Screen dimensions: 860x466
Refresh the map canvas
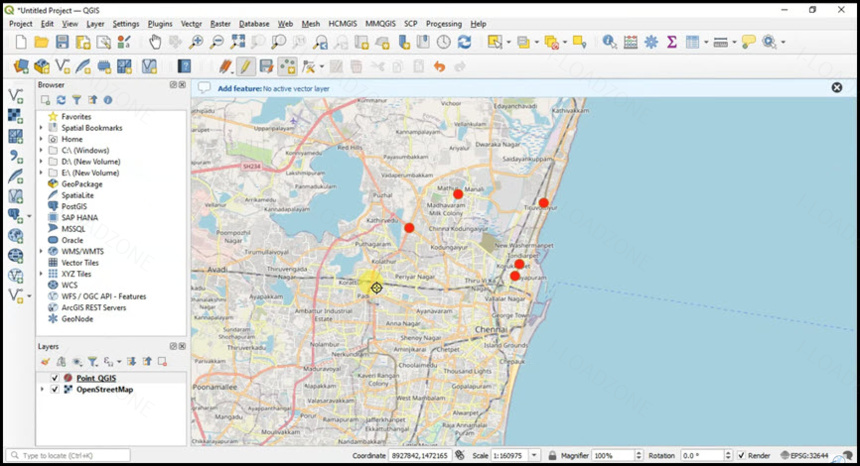(465, 42)
